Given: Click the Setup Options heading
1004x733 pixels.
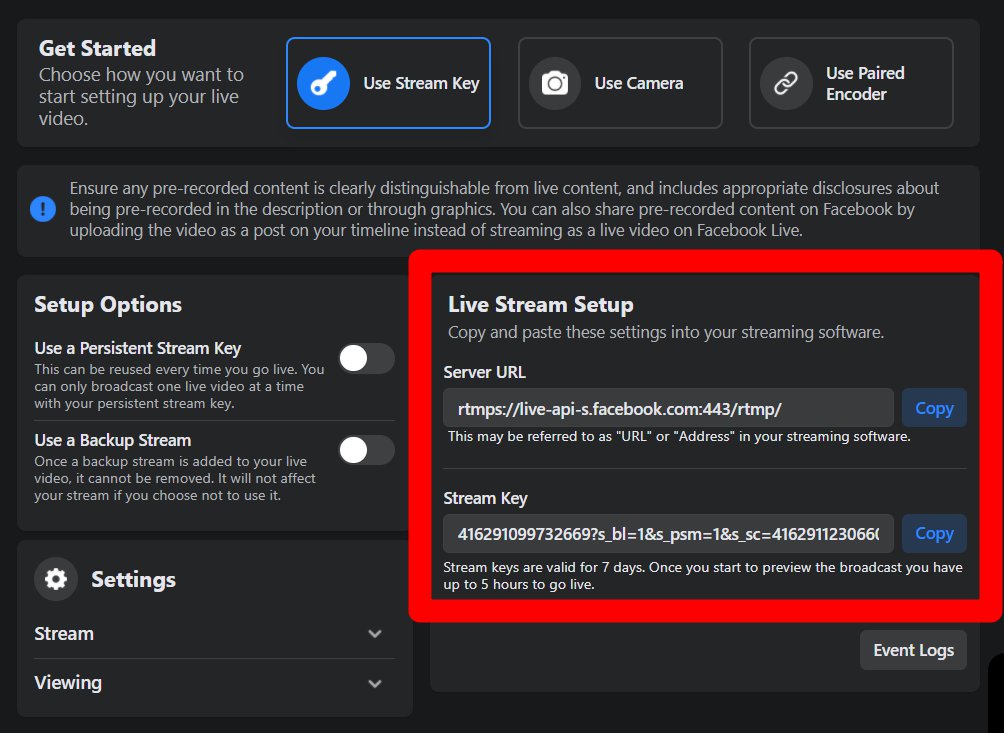Looking at the screenshot, I should (108, 304).
